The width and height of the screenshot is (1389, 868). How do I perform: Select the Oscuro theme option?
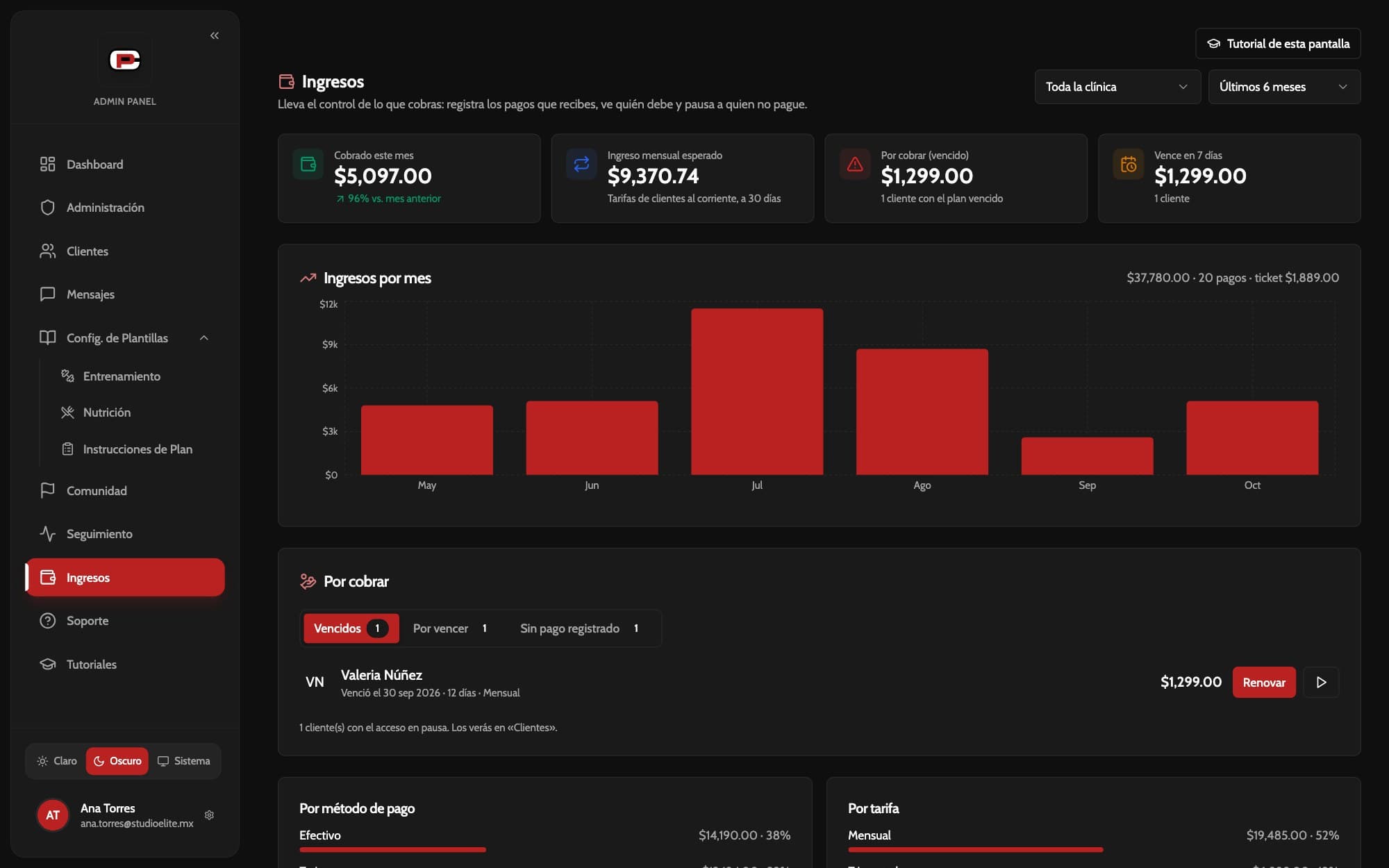117,761
